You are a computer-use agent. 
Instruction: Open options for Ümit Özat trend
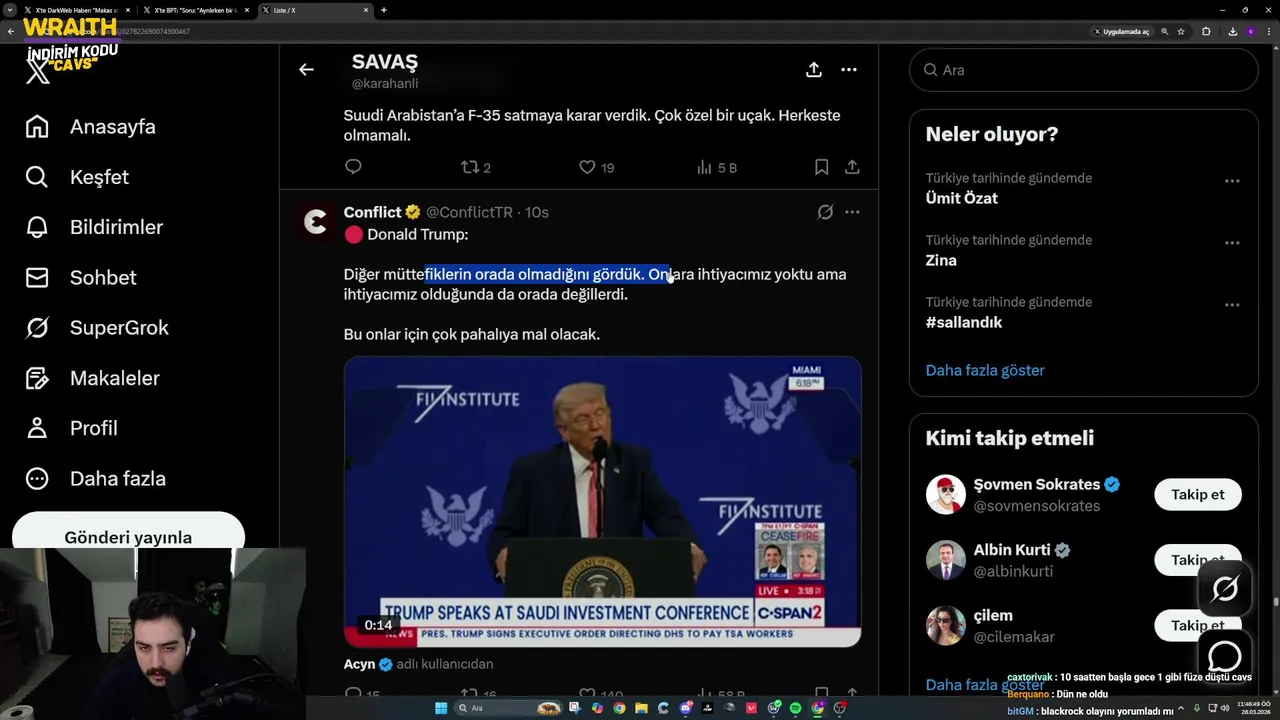(x=1232, y=181)
